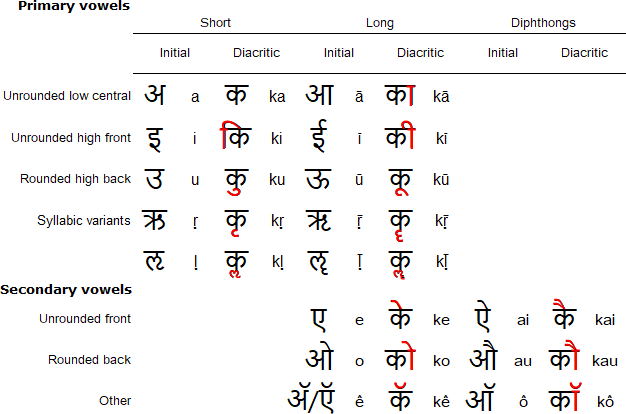Click the कू glyph labeled kū
The width and height of the screenshot is (626, 414).
coord(400,182)
